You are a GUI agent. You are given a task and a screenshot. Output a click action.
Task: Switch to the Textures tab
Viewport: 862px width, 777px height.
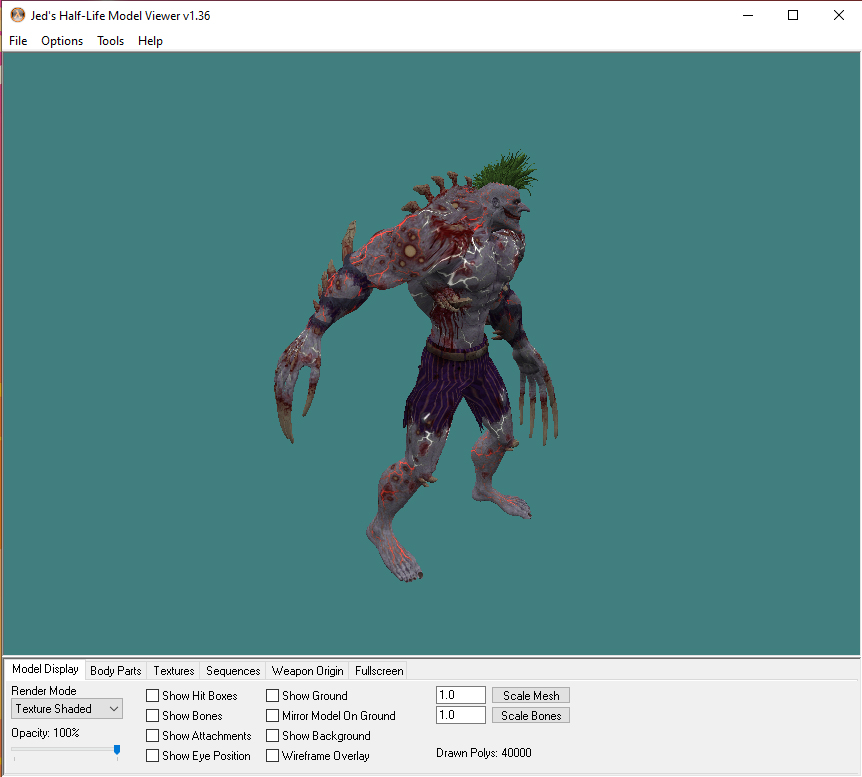click(x=174, y=671)
